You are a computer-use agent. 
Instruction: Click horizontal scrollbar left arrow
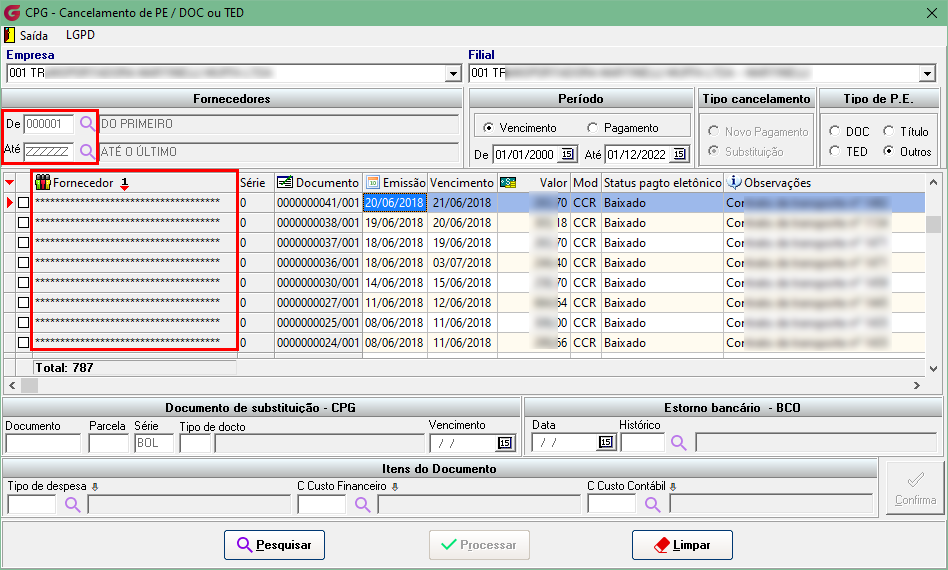coord(11,385)
